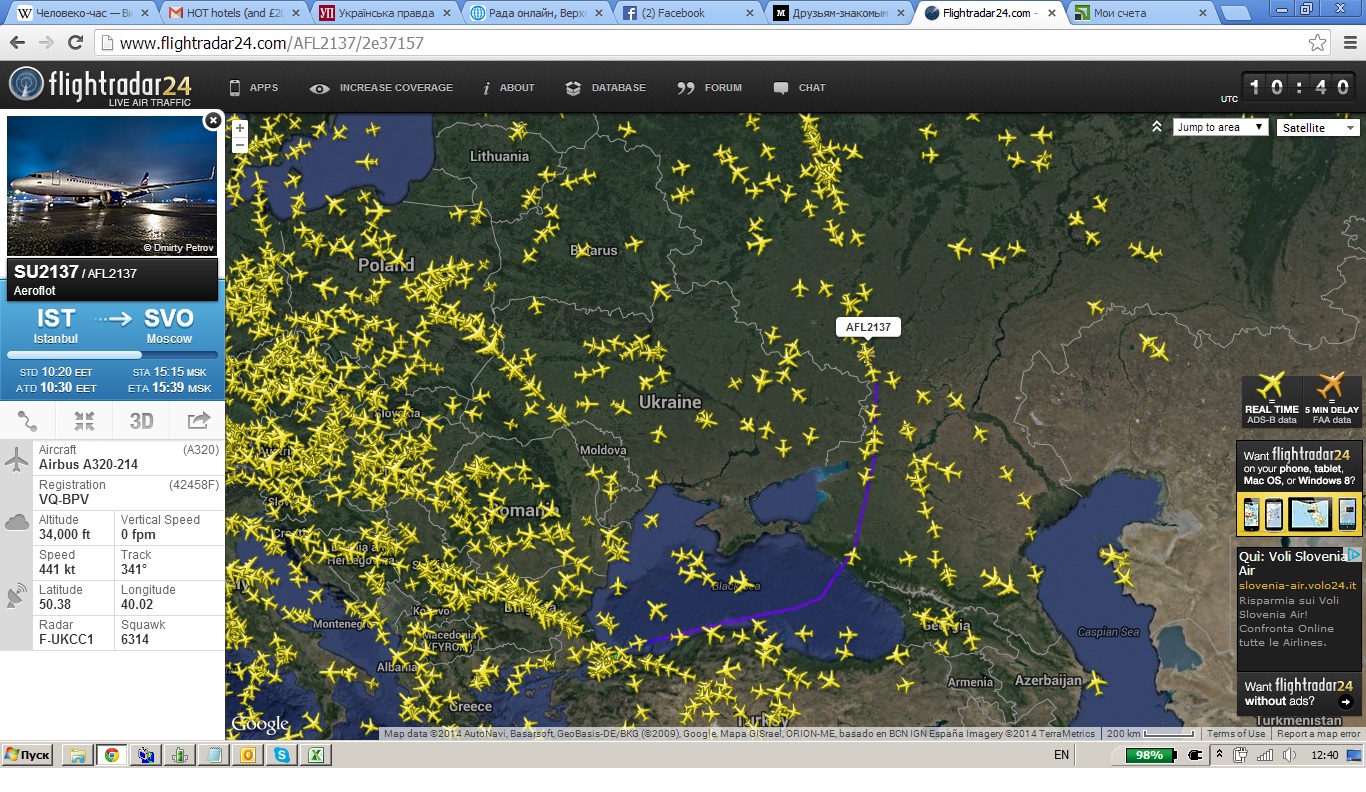Reload the Flightradar24 page
Image resolution: width=1366 pixels, height=792 pixels.
coord(75,43)
